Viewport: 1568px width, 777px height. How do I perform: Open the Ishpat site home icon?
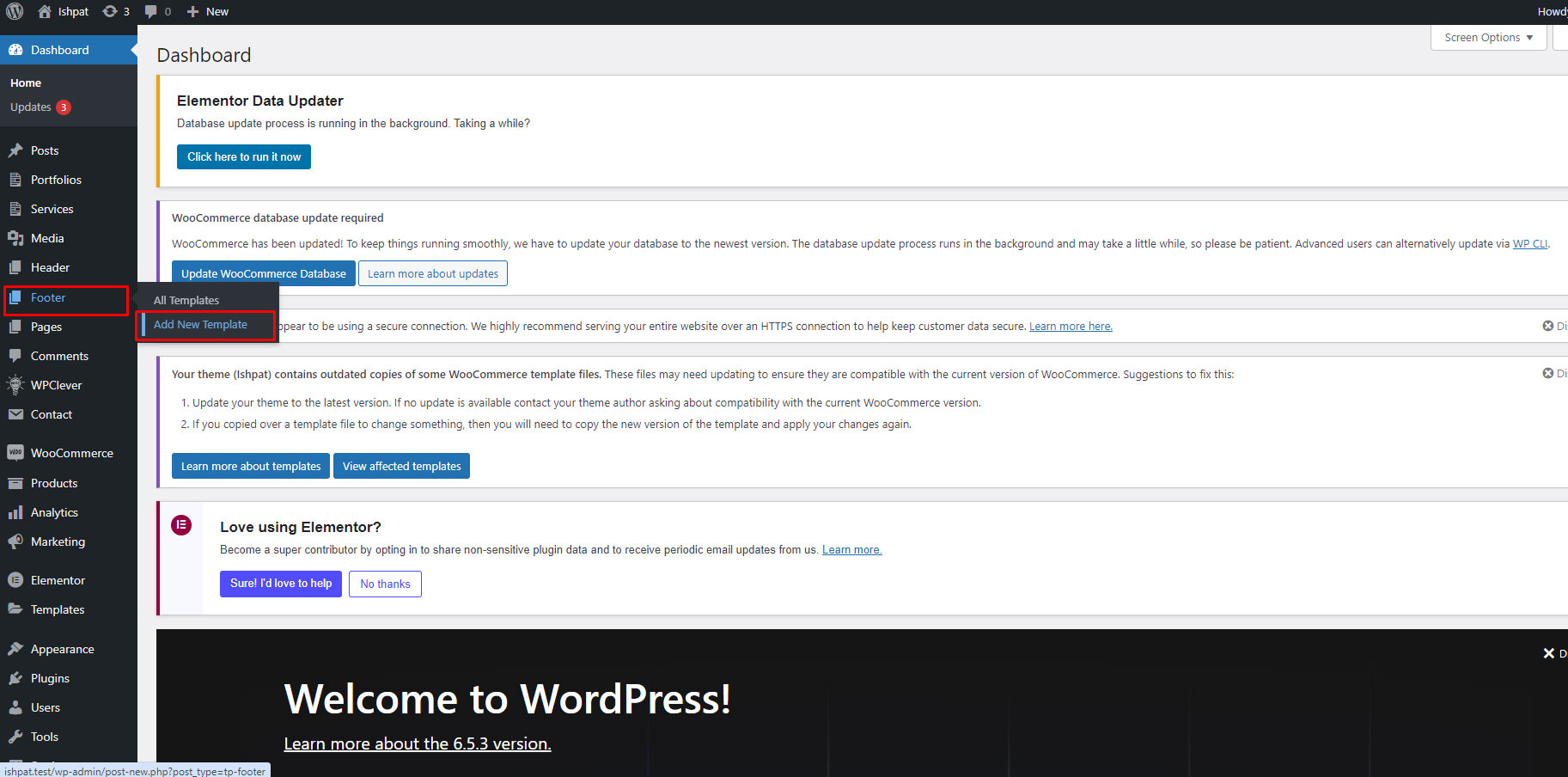pyautogui.click(x=45, y=11)
